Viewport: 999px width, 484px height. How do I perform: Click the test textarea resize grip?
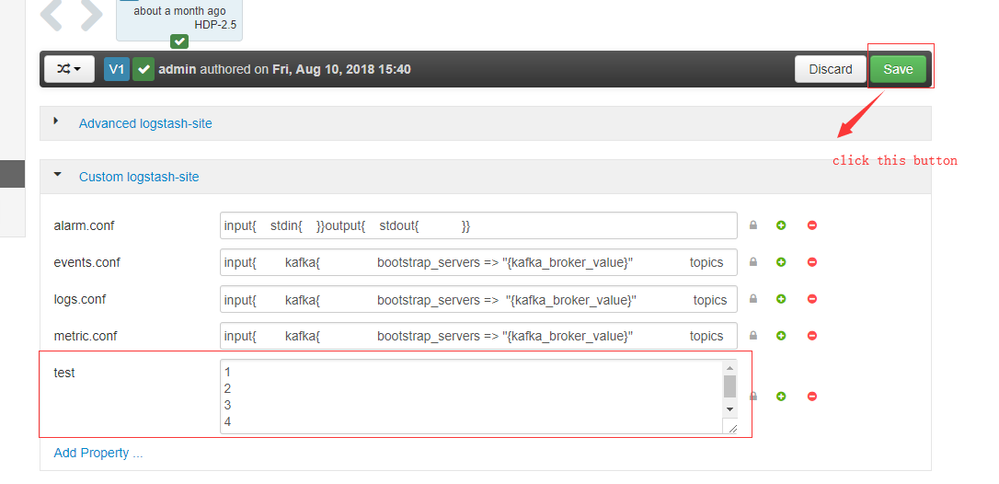coord(731,428)
